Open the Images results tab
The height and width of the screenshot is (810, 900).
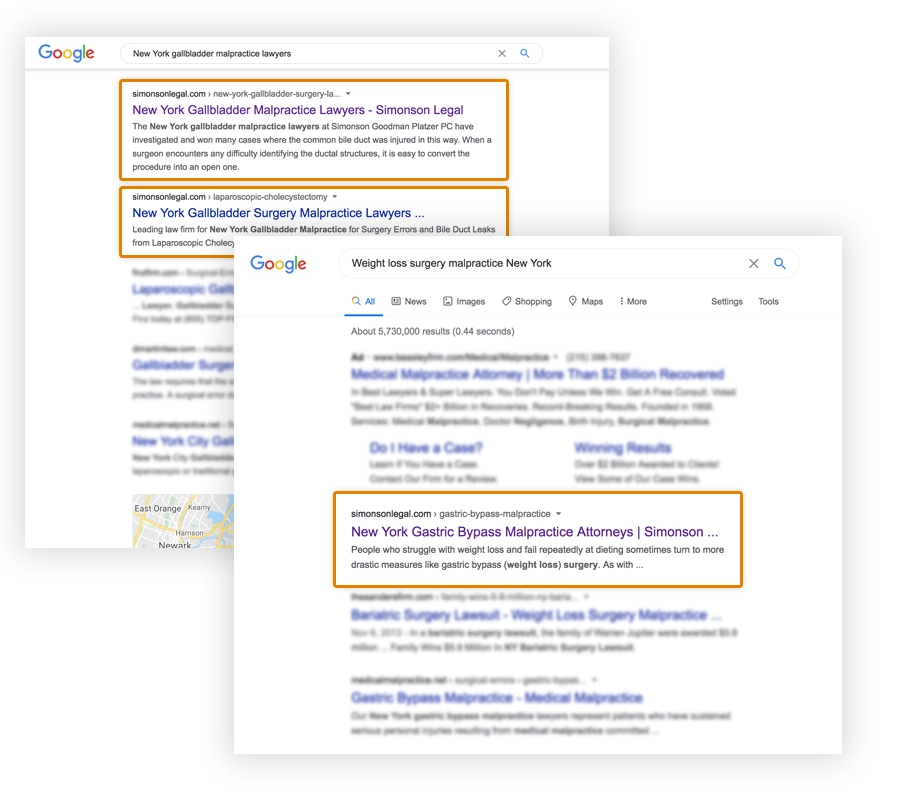coord(464,301)
